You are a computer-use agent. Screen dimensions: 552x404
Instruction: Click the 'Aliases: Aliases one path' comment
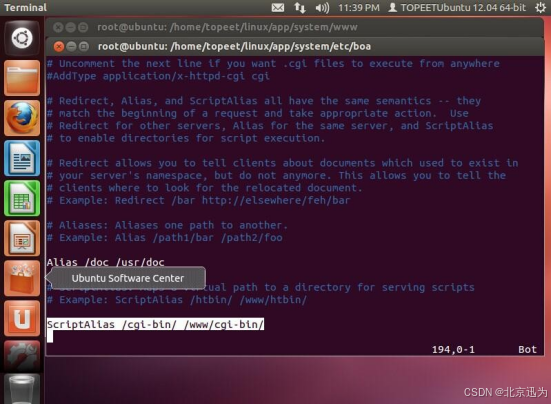[x=168, y=225]
